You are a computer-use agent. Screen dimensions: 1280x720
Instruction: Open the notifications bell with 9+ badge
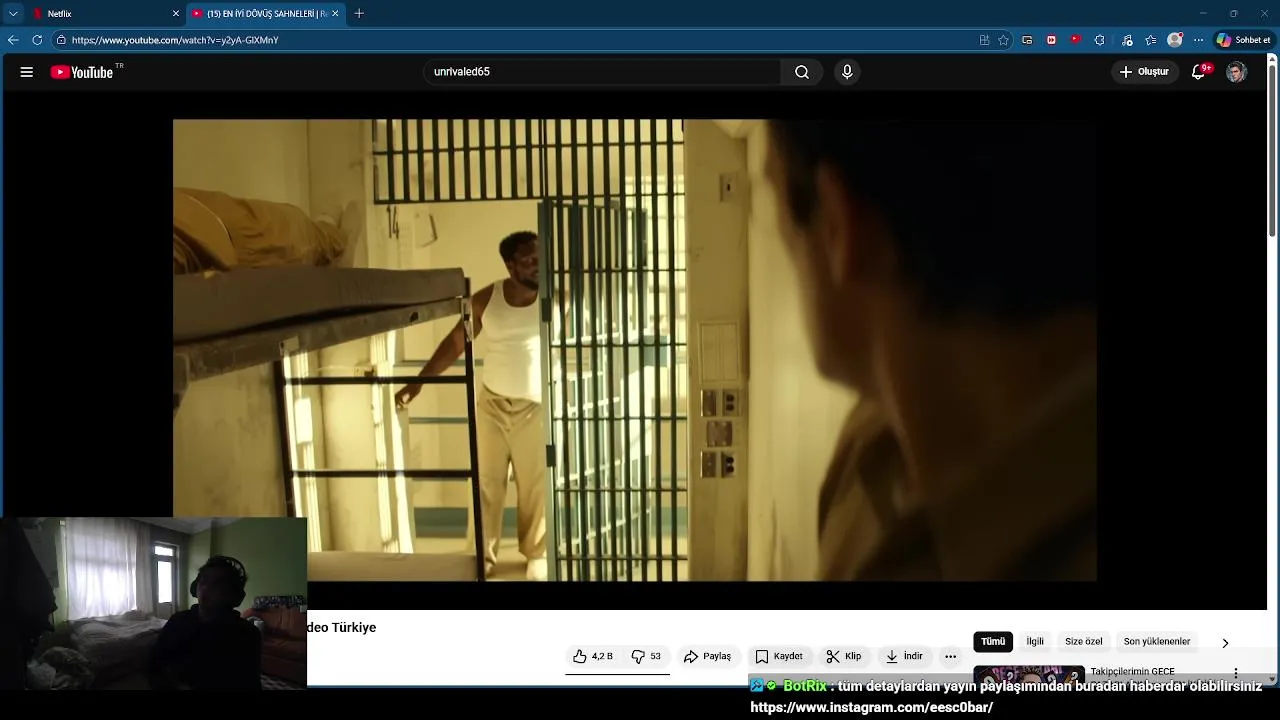[1199, 72]
